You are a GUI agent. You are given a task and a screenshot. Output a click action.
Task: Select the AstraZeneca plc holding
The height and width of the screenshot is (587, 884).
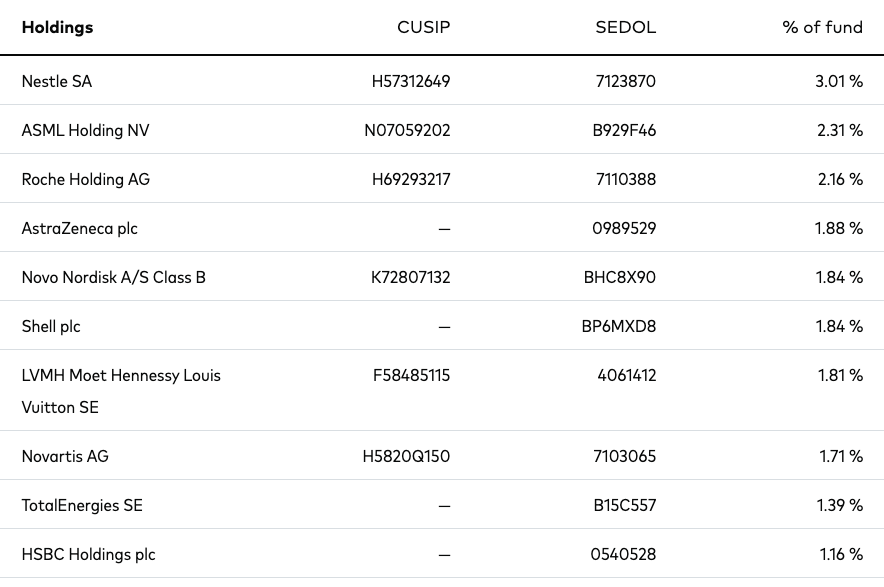[79, 228]
